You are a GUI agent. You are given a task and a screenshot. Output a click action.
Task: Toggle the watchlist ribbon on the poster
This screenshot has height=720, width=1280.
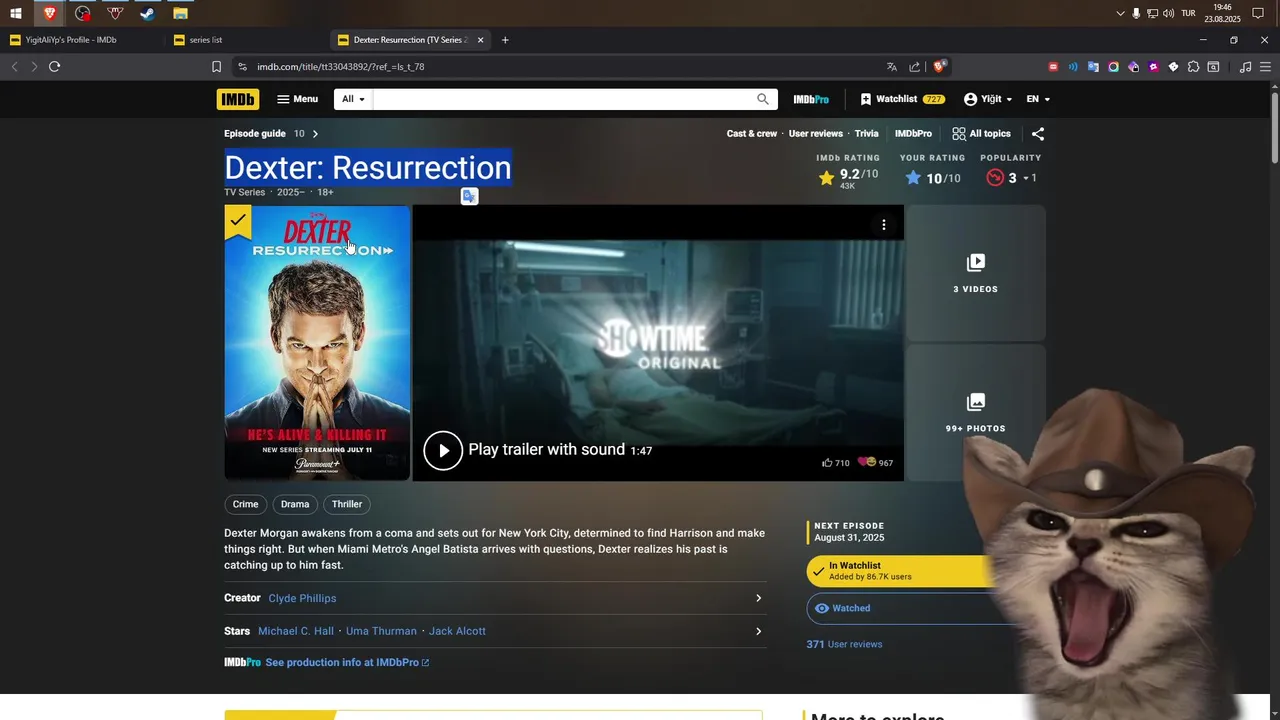click(x=238, y=221)
